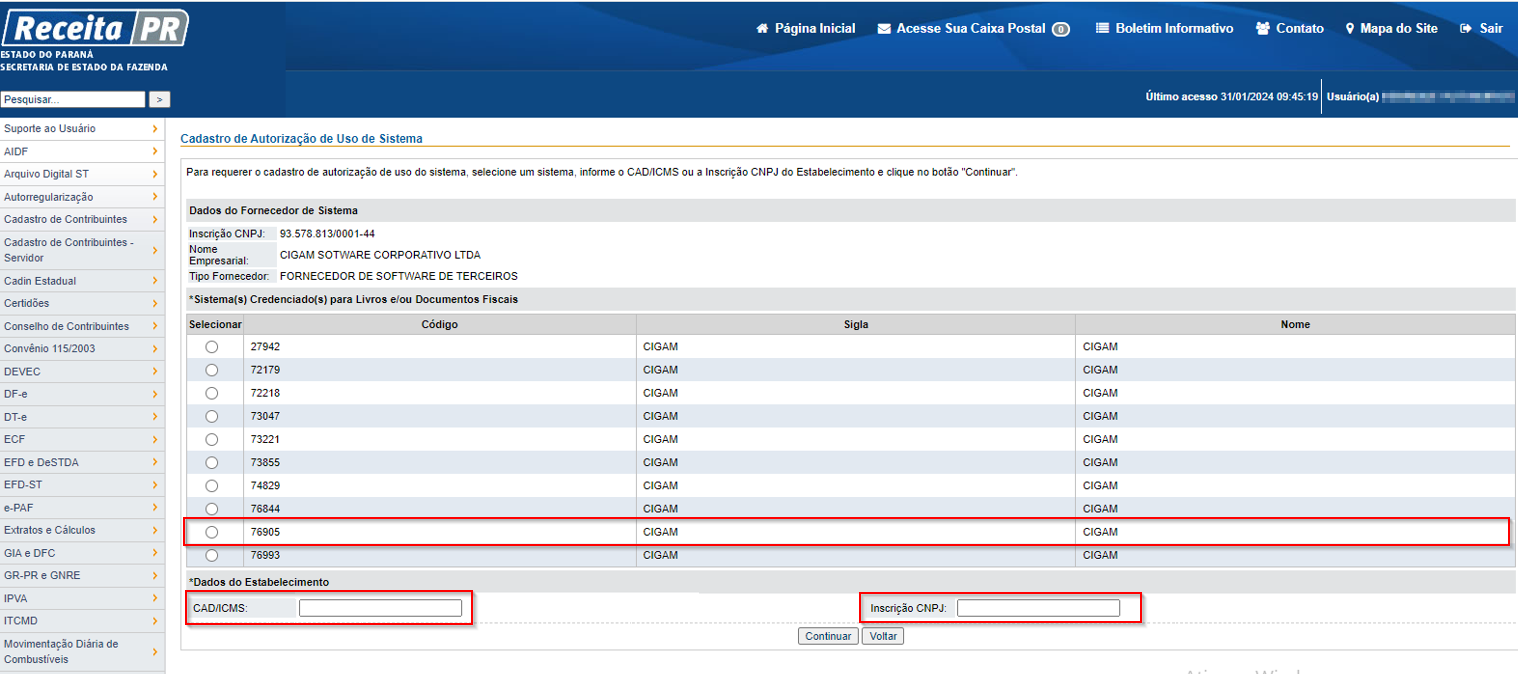The width and height of the screenshot is (1518, 674).
Task: Select radio button for code 73047
Action: pyautogui.click(x=212, y=416)
